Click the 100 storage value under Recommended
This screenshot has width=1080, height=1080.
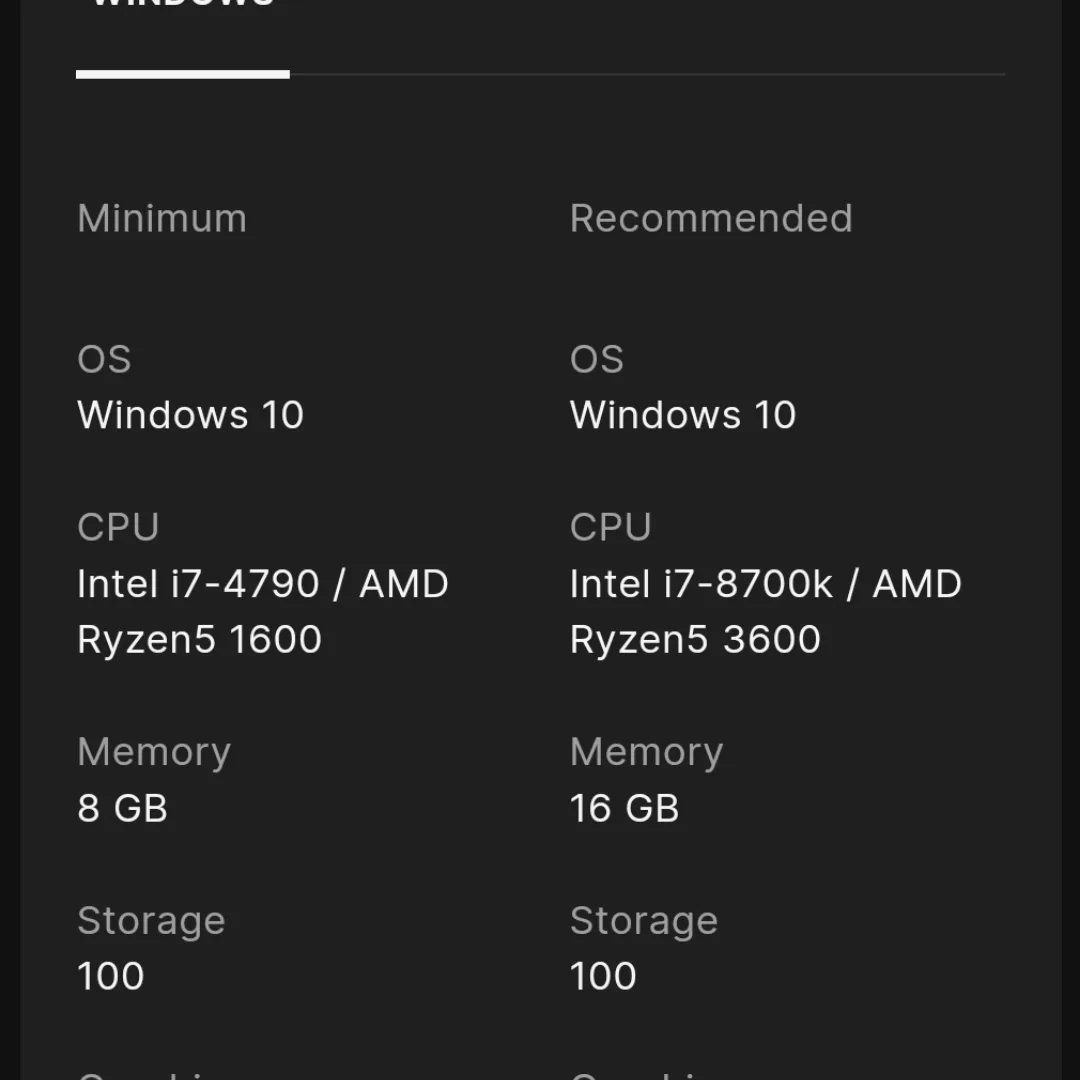(x=603, y=976)
